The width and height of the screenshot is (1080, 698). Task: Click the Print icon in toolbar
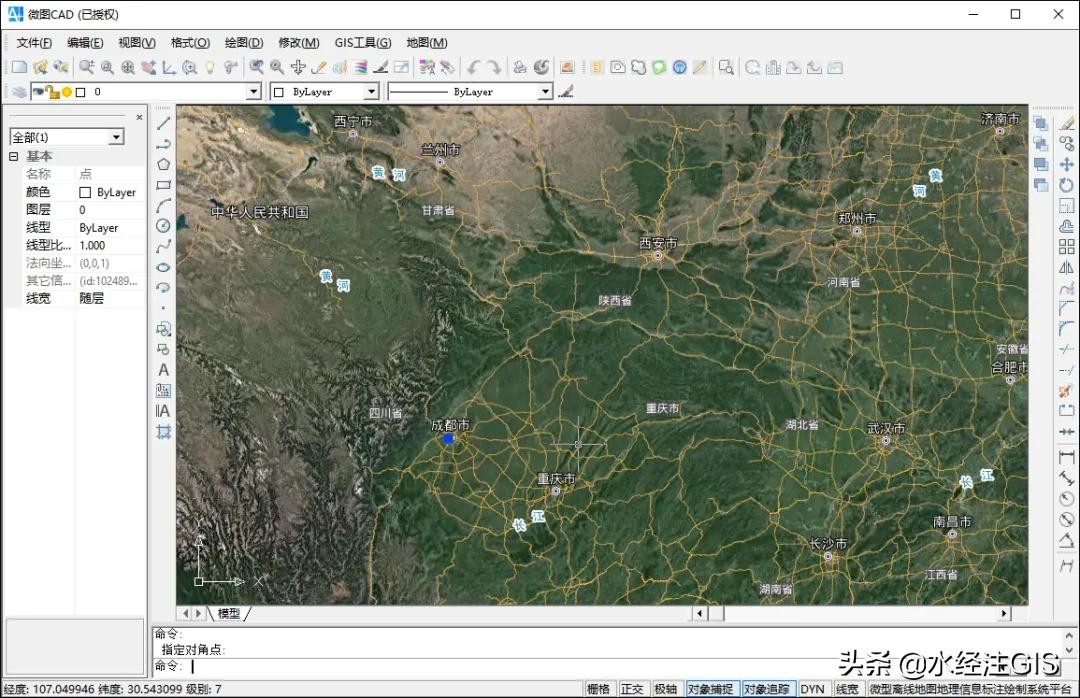(520, 68)
